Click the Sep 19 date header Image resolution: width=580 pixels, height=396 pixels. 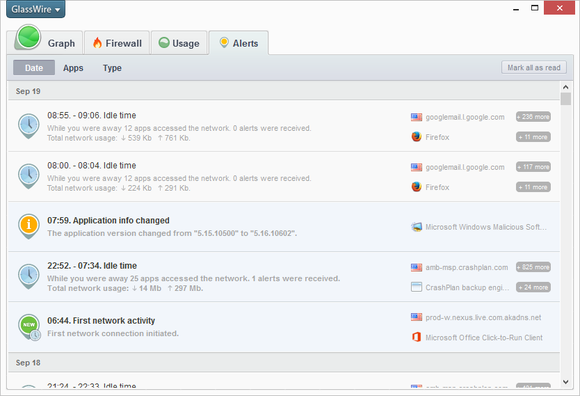284,91
